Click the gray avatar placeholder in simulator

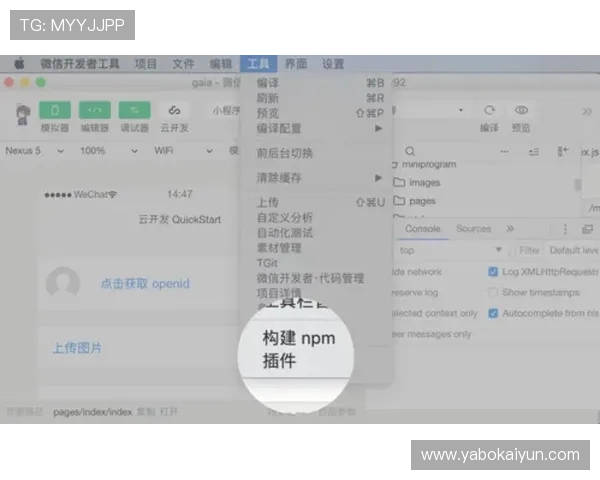point(63,284)
